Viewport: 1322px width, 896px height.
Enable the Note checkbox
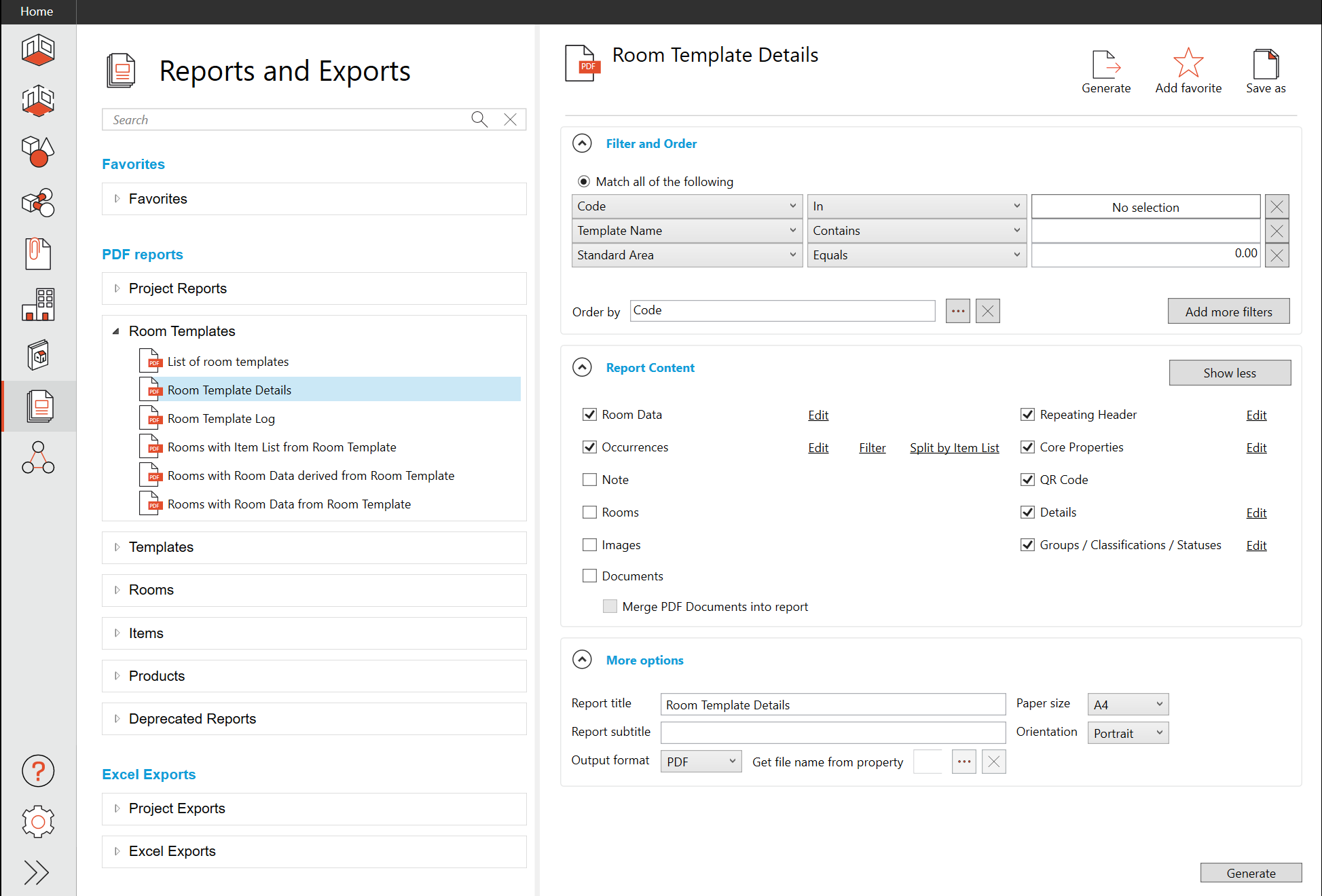tap(589, 480)
